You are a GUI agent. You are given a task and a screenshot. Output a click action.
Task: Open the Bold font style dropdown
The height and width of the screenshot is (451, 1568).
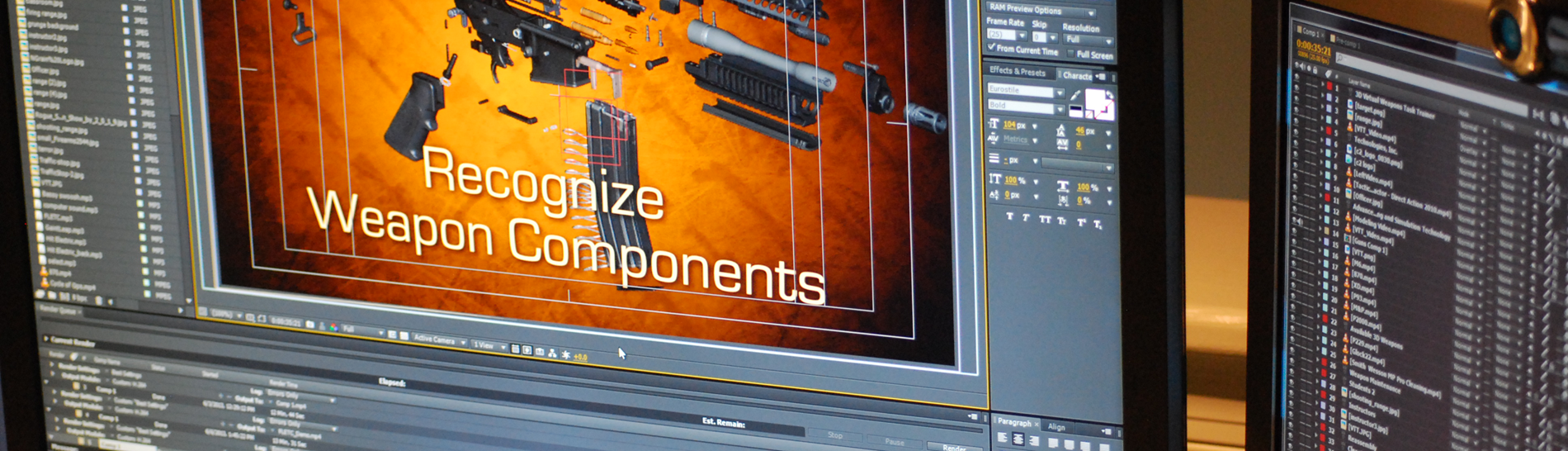point(1026,107)
